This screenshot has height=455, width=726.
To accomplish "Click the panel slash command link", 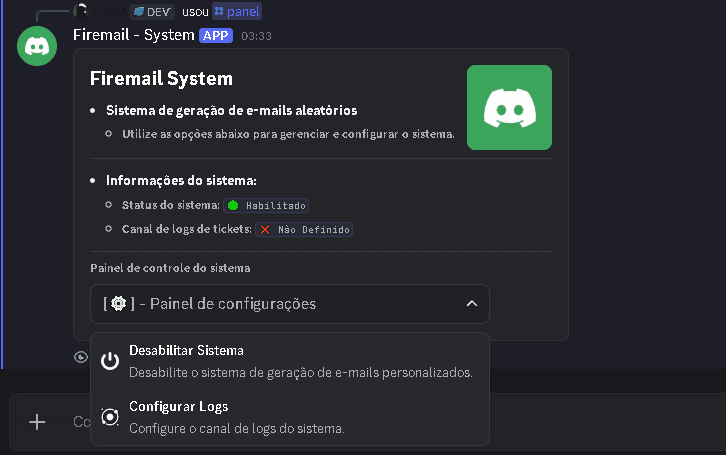I will point(237,12).
